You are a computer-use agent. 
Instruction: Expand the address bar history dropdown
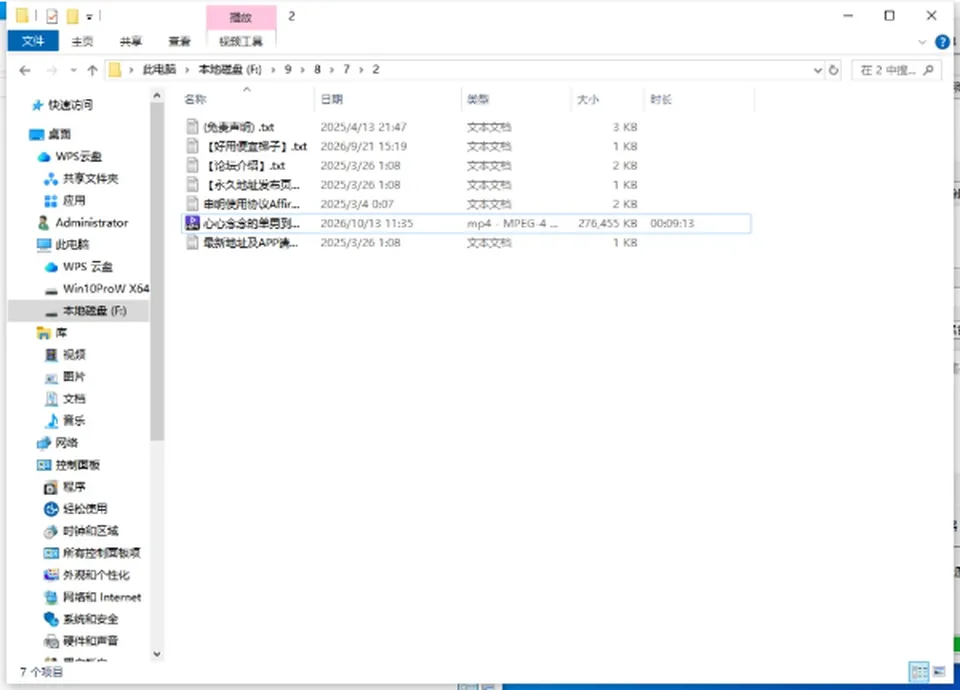pyautogui.click(x=817, y=70)
